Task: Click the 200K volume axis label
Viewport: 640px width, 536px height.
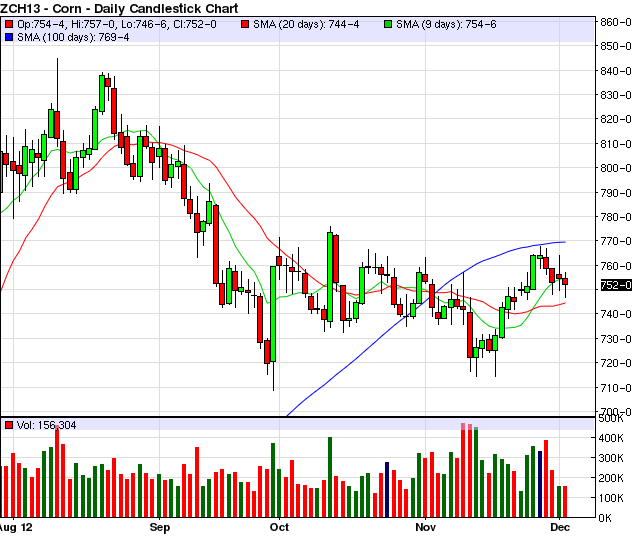Action: 611,478
